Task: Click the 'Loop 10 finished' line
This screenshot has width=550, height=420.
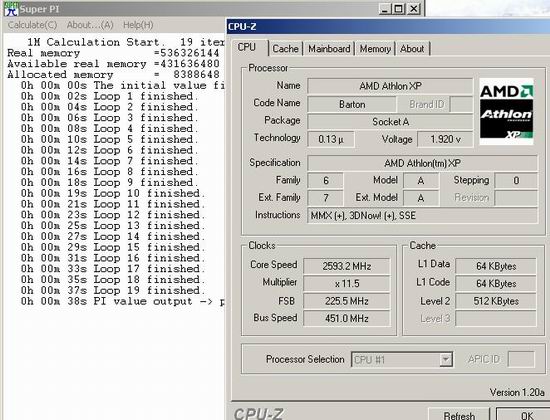Action: click(x=113, y=194)
